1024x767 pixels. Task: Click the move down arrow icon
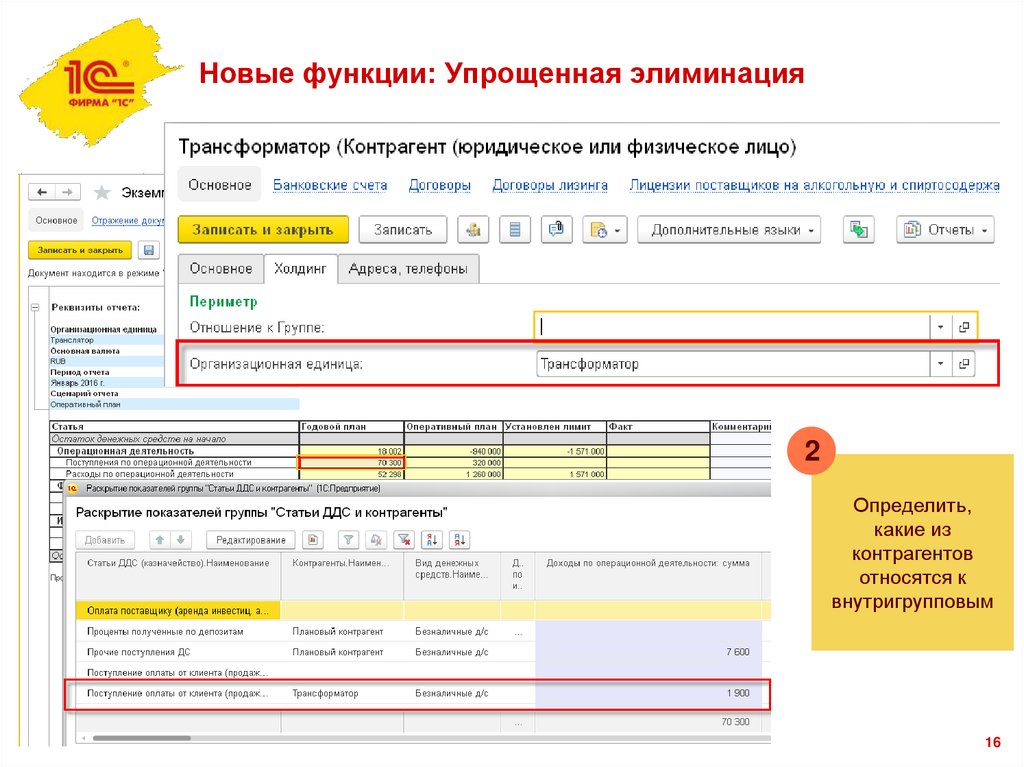point(181,540)
